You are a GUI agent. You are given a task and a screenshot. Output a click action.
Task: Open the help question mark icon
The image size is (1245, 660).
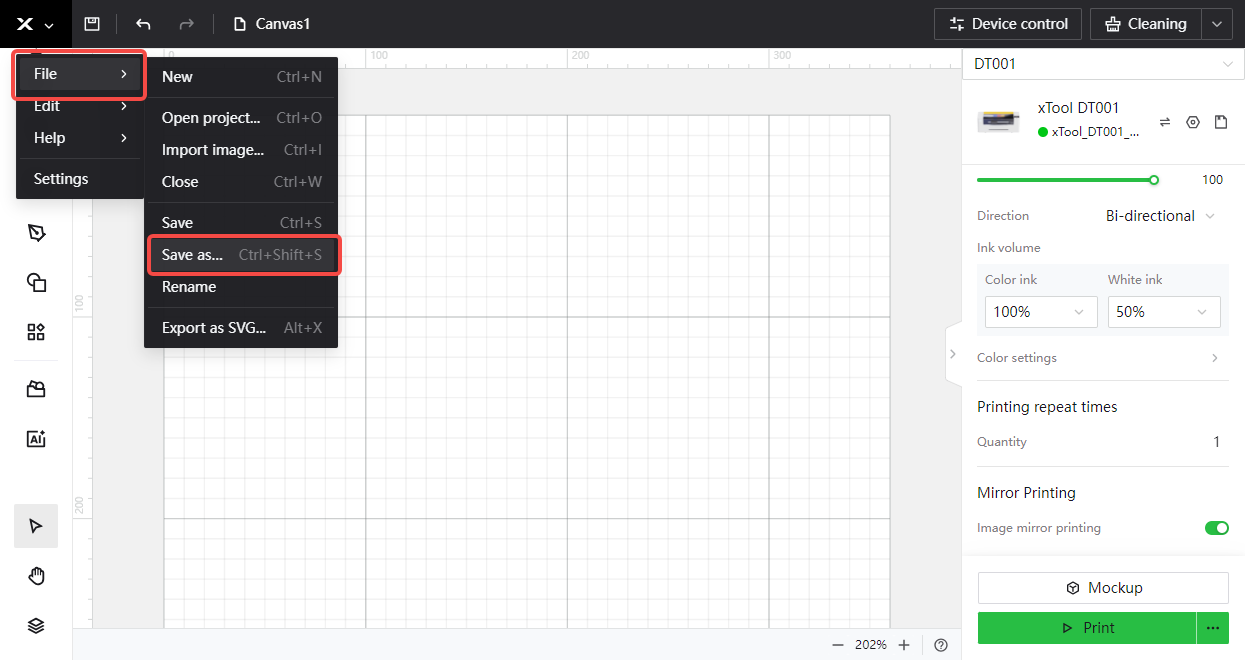pyautogui.click(x=941, y=645)
